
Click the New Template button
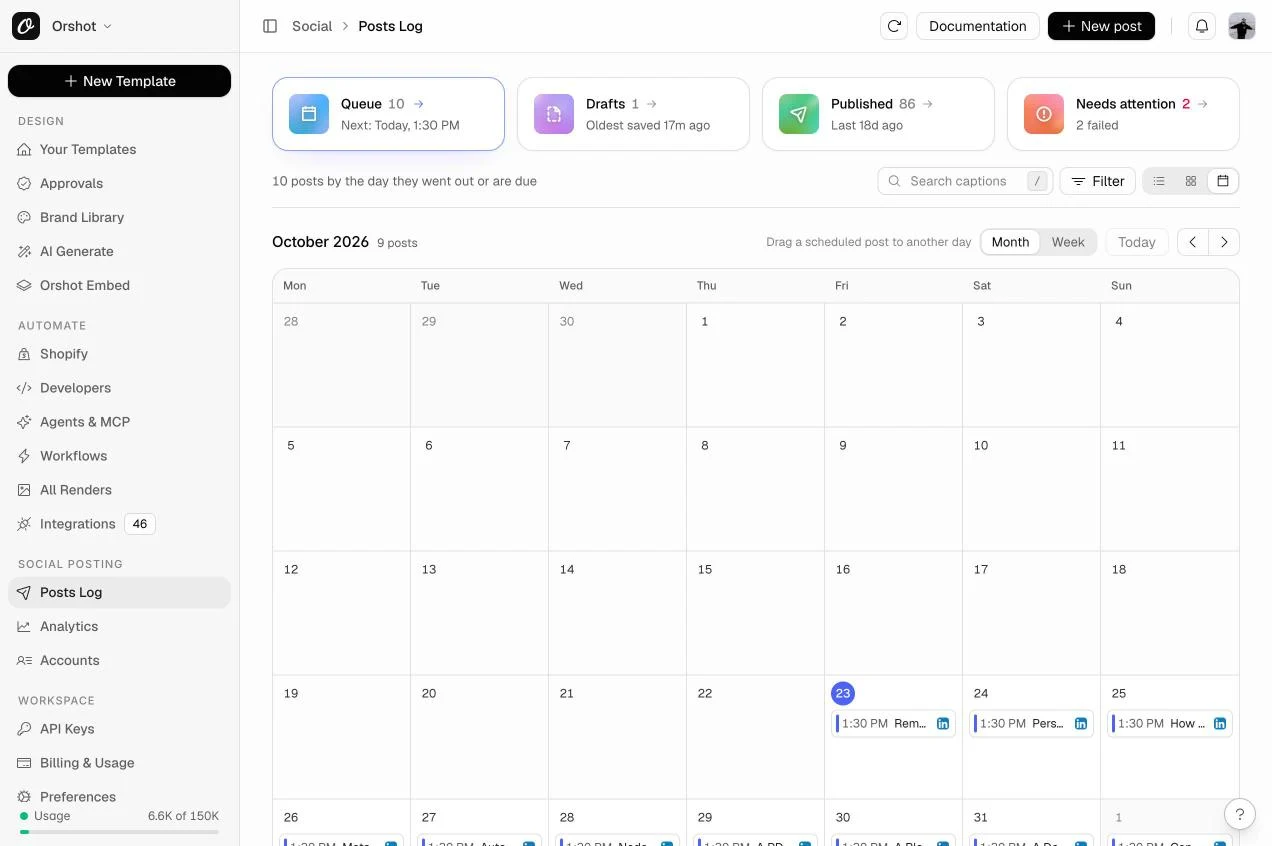119,81
